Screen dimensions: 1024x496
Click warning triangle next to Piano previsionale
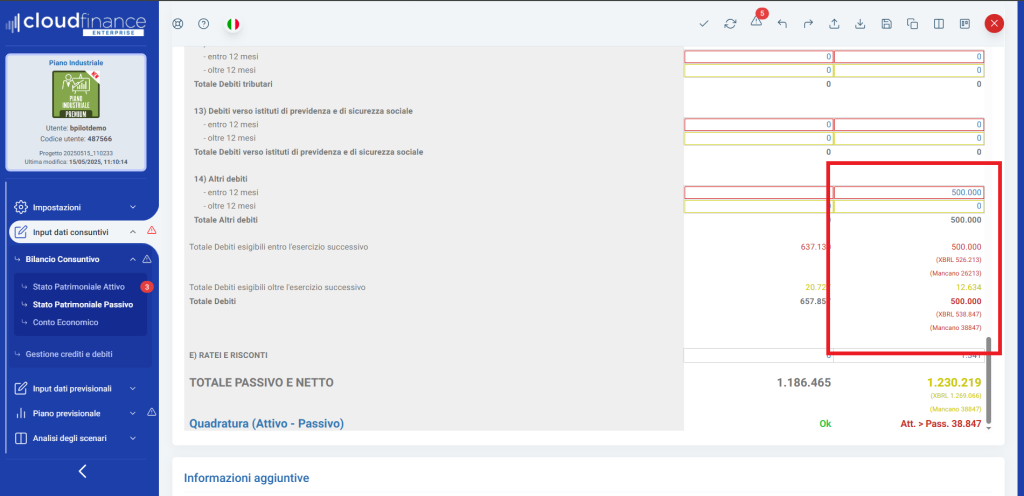coord(152,412)
